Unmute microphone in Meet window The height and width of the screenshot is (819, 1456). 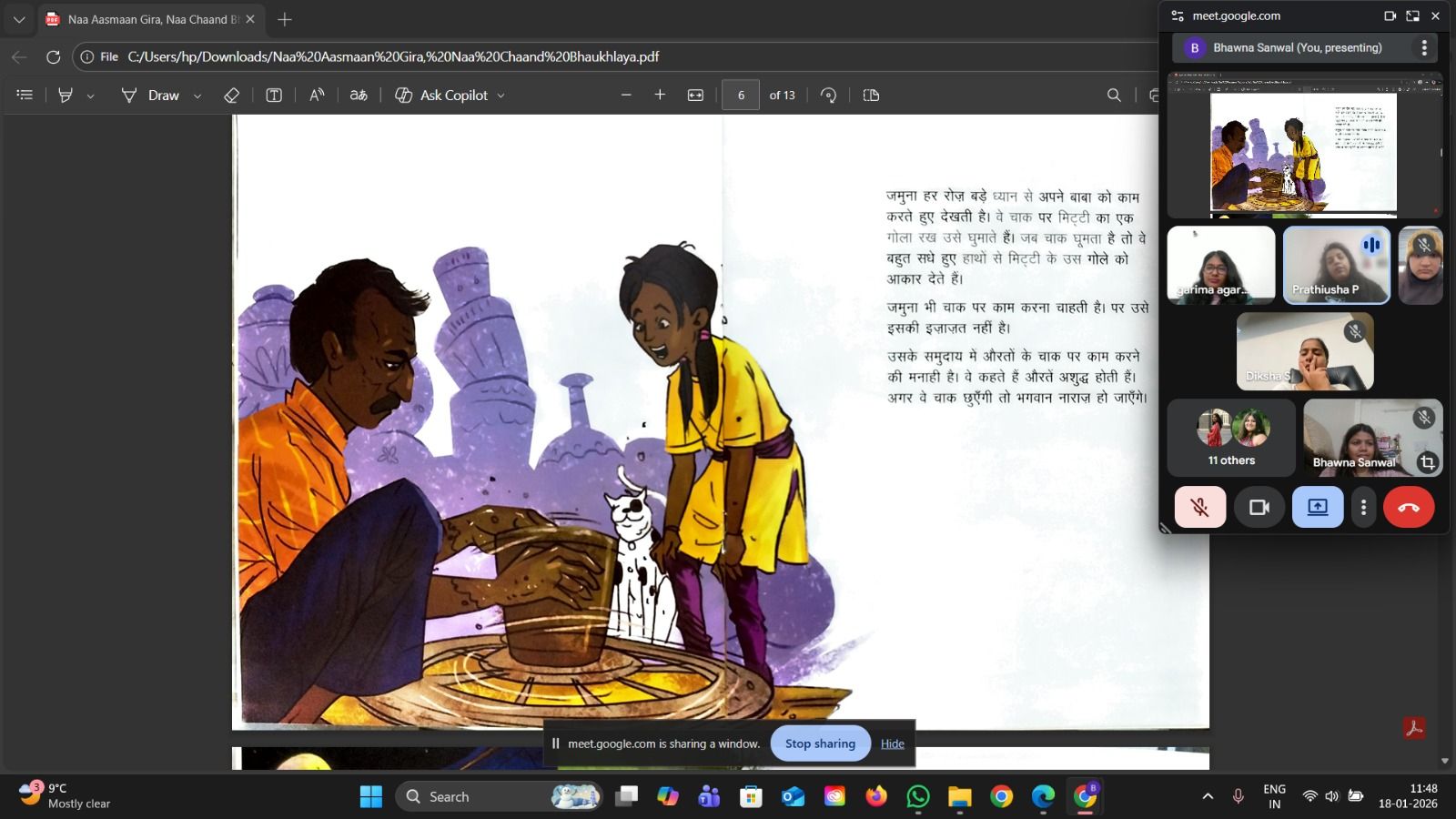(1200, 507)
